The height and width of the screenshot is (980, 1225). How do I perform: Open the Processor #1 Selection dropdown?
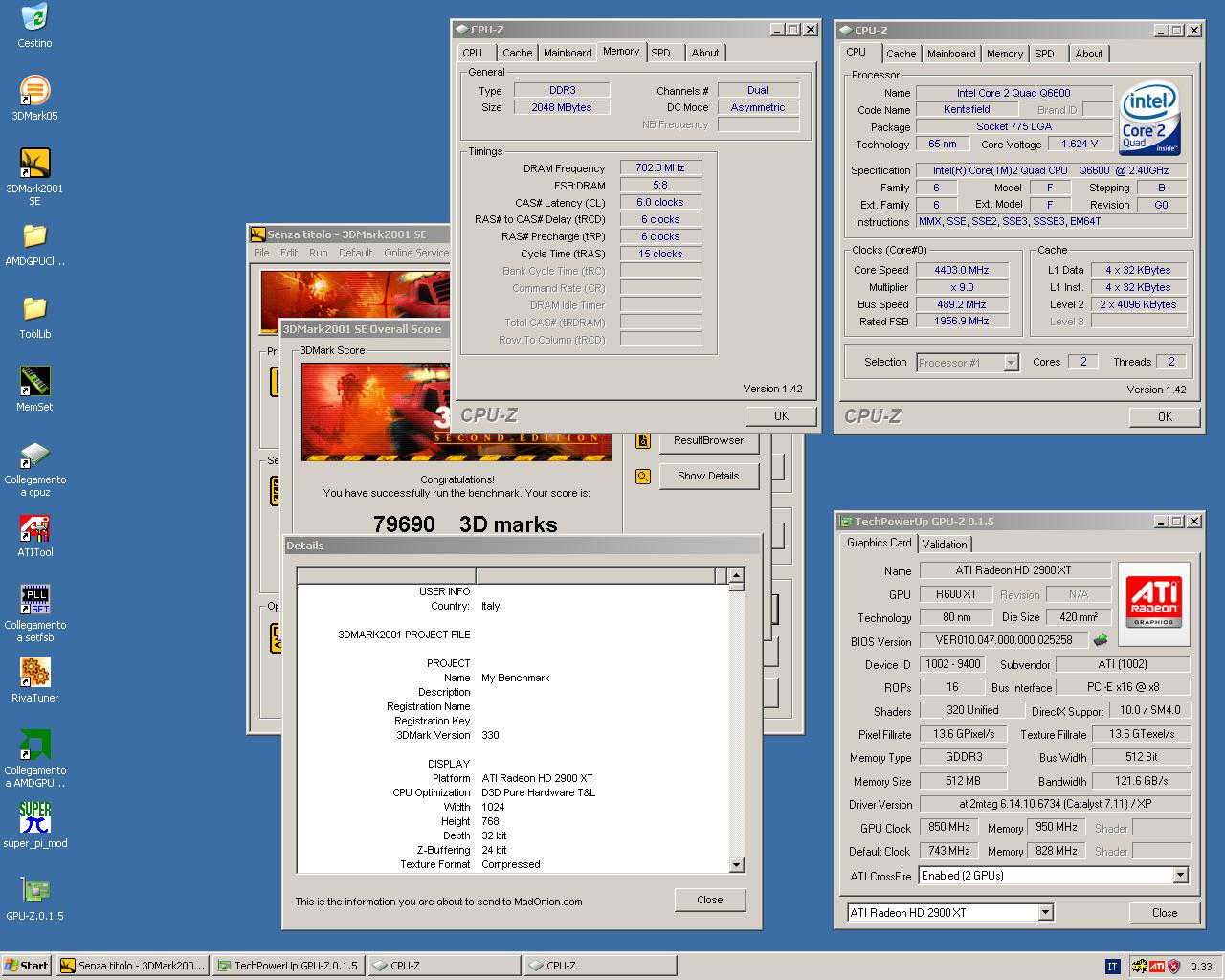(1011, 363)
